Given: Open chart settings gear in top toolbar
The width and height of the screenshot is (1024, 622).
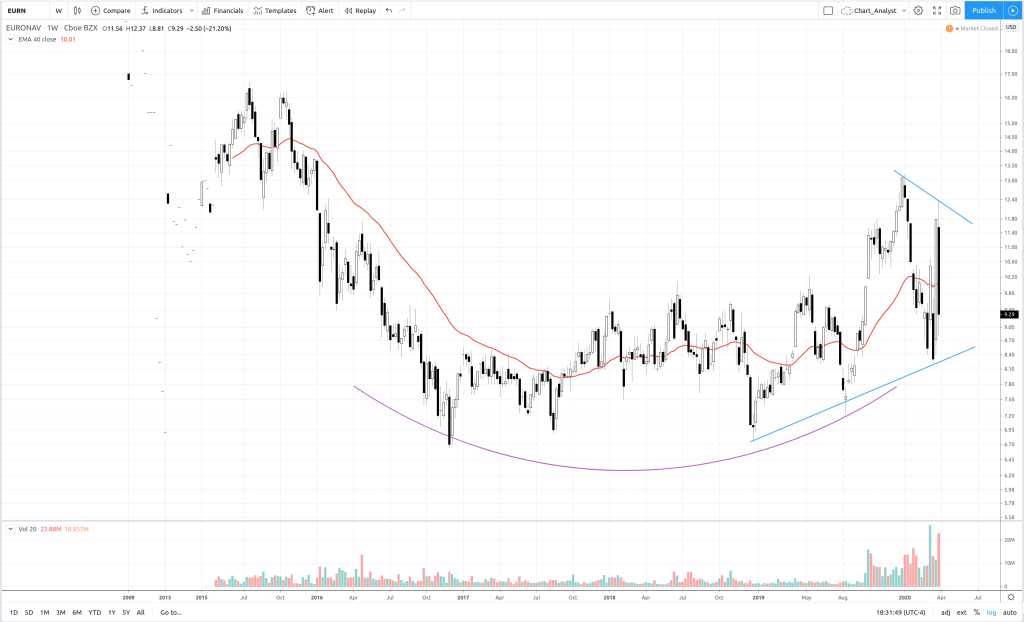Looking at the screenshot, I should tap(918, 10).
